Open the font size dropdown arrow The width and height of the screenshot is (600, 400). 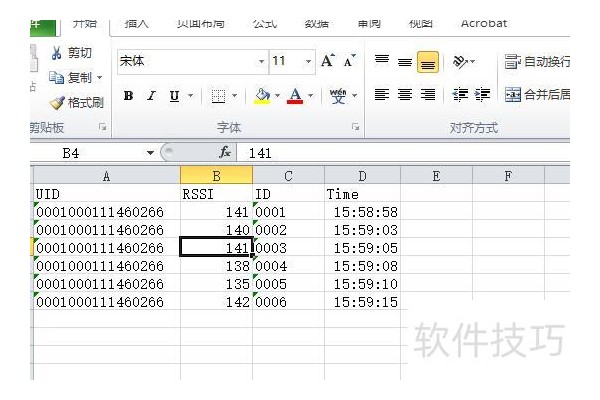(x=308, y=61)
